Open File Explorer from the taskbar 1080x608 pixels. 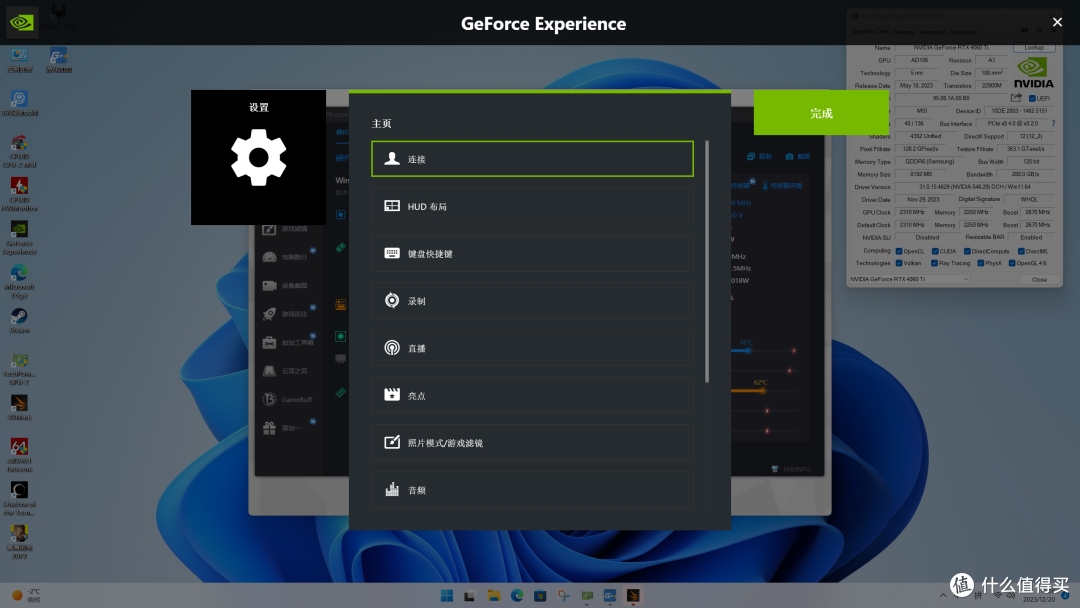click(494, 596)
